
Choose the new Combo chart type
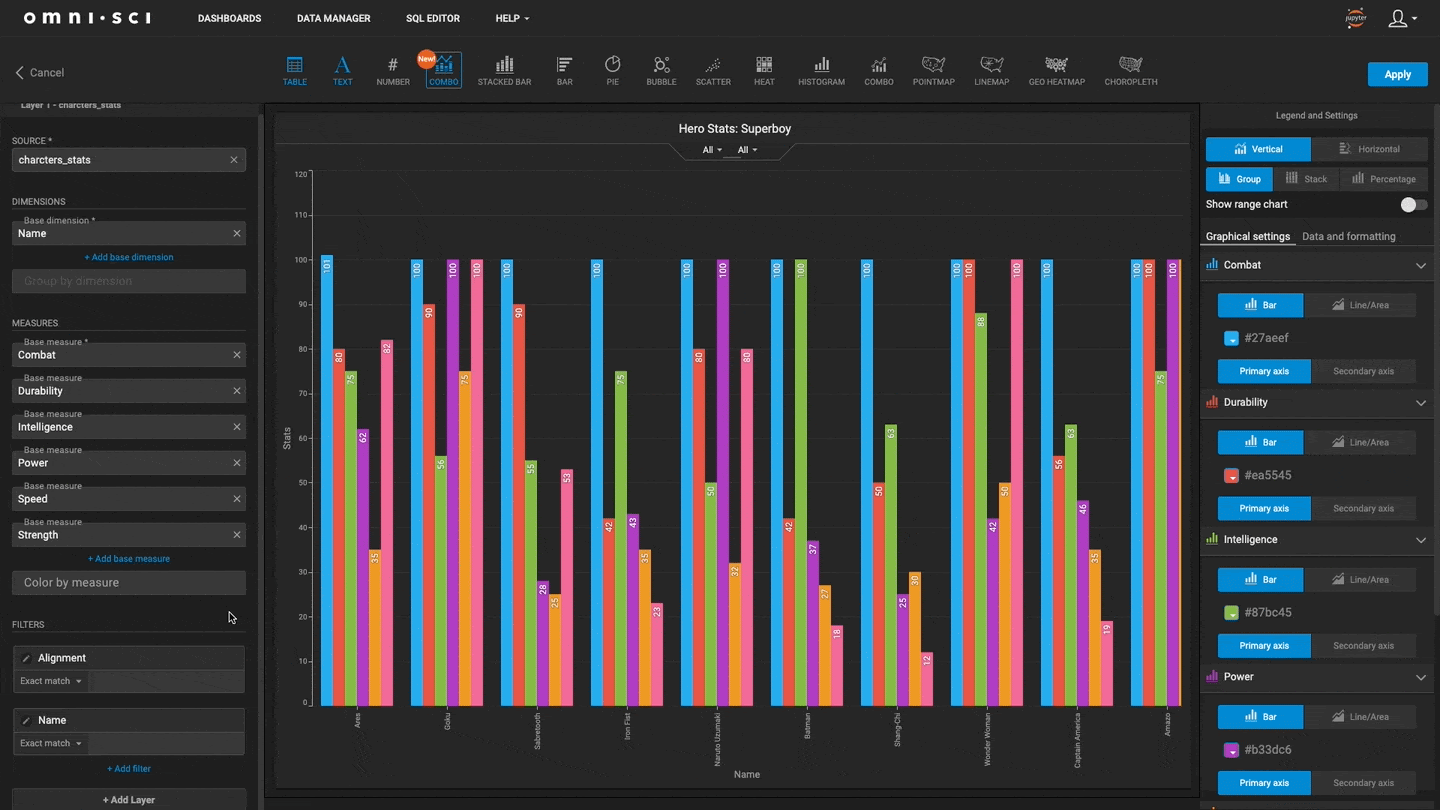(x=444, y=70)
